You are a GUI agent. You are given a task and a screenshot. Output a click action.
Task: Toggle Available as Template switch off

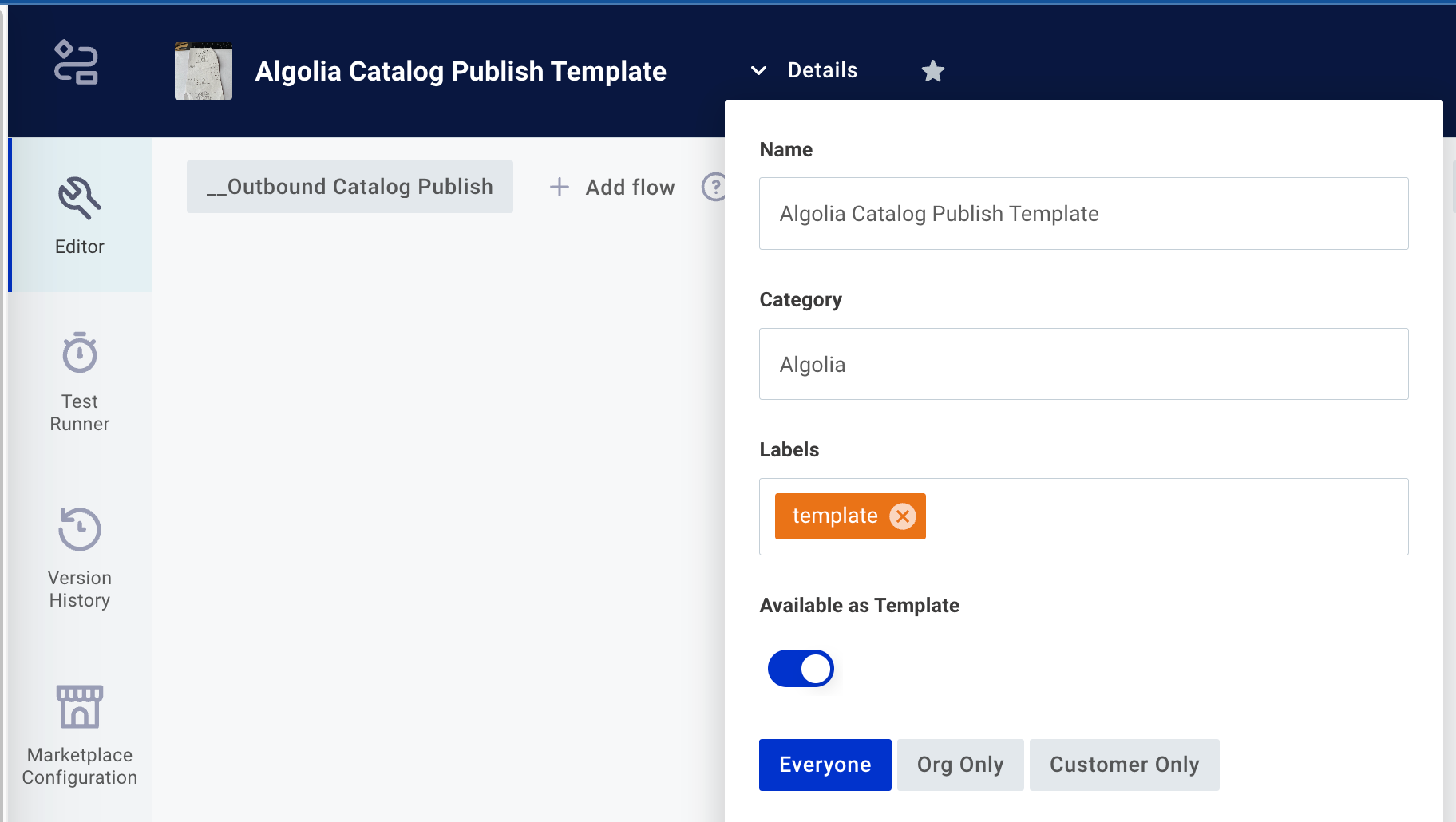pos(801,668)
